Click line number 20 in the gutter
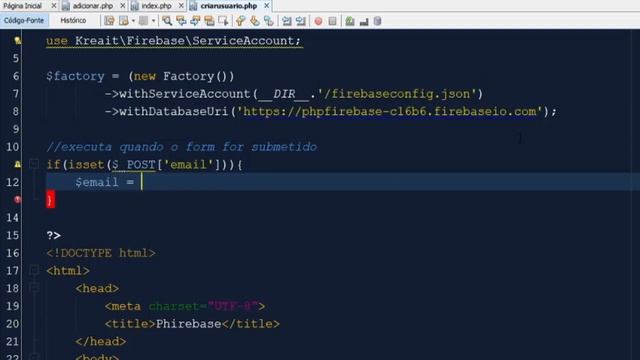This screenshot has width=640, height=360. coord(12,324)
